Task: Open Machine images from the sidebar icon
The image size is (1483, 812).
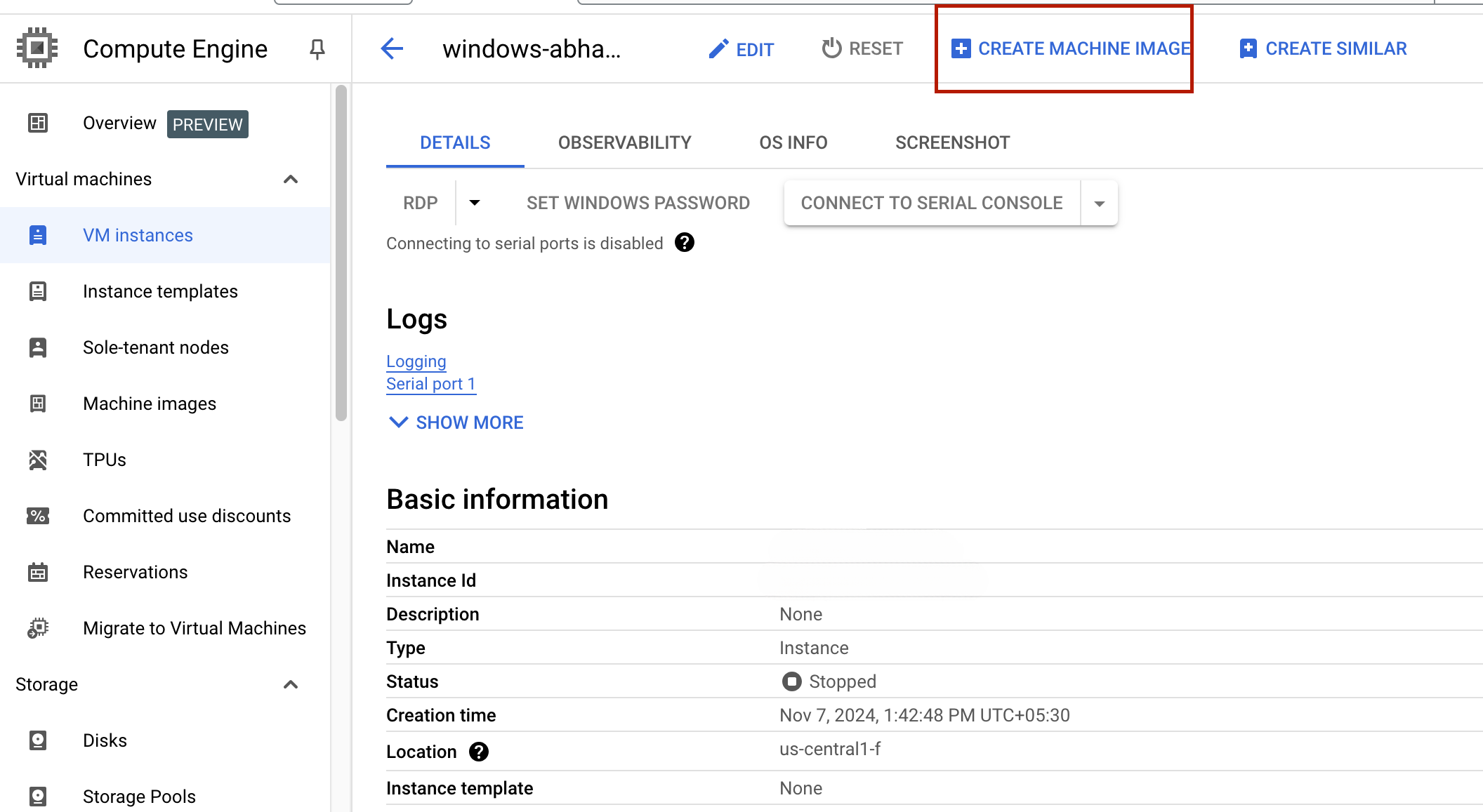Action: 37,404
